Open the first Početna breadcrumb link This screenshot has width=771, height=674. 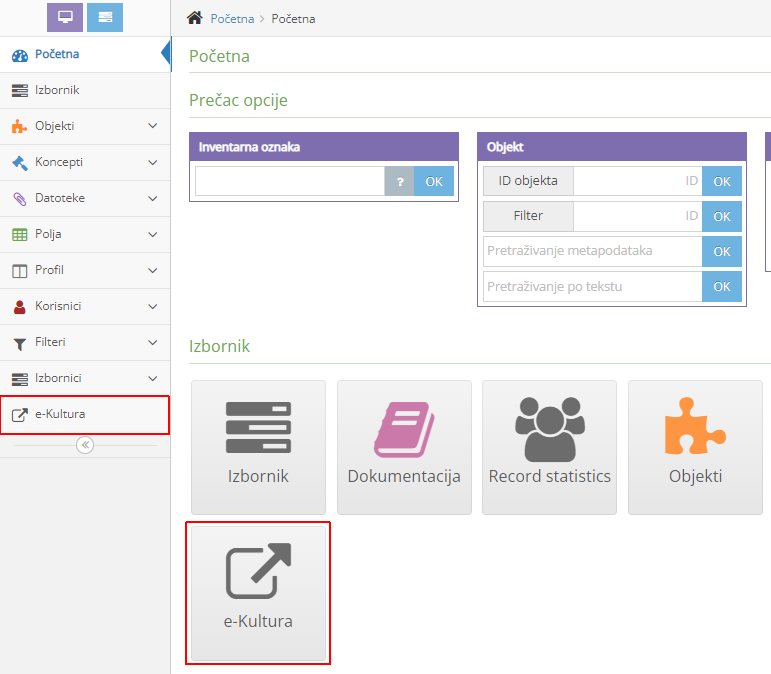point(232,19)
